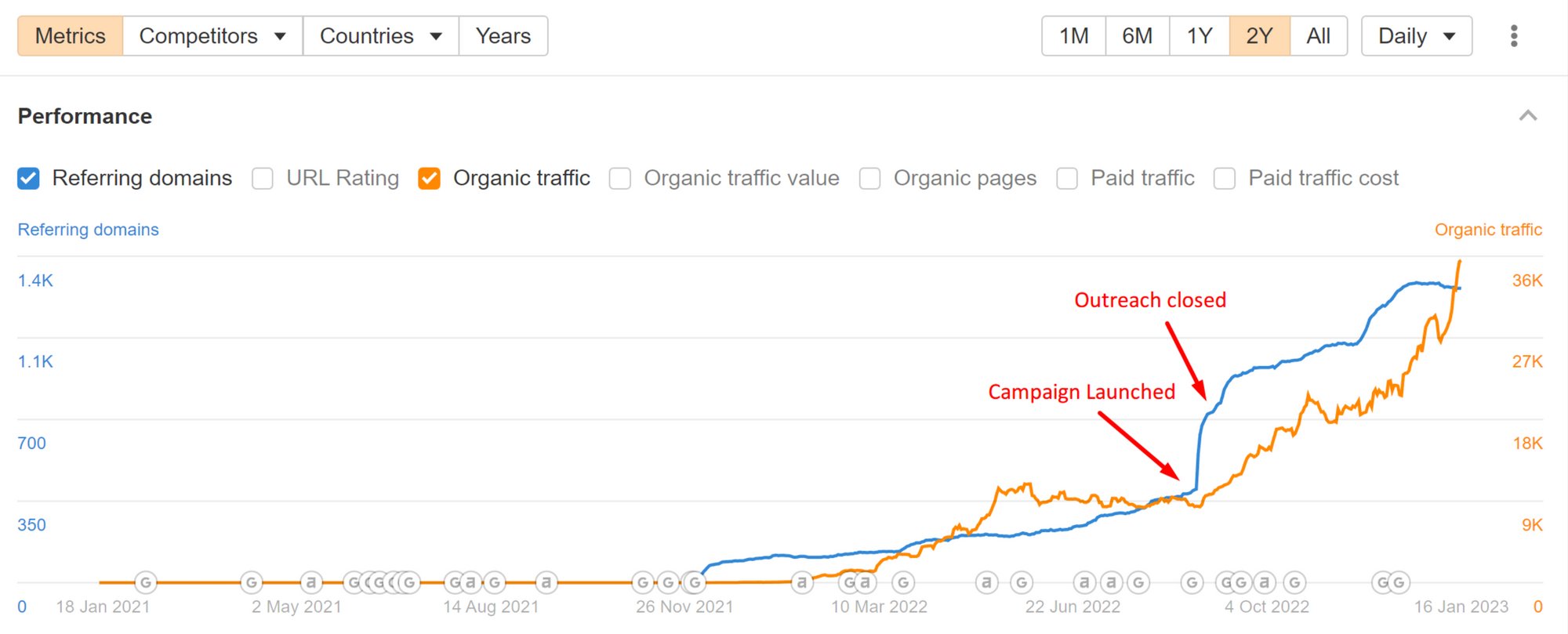
Task: Open the Competitors dropdown
Action: pyautogui.click(x=212, y=36)
